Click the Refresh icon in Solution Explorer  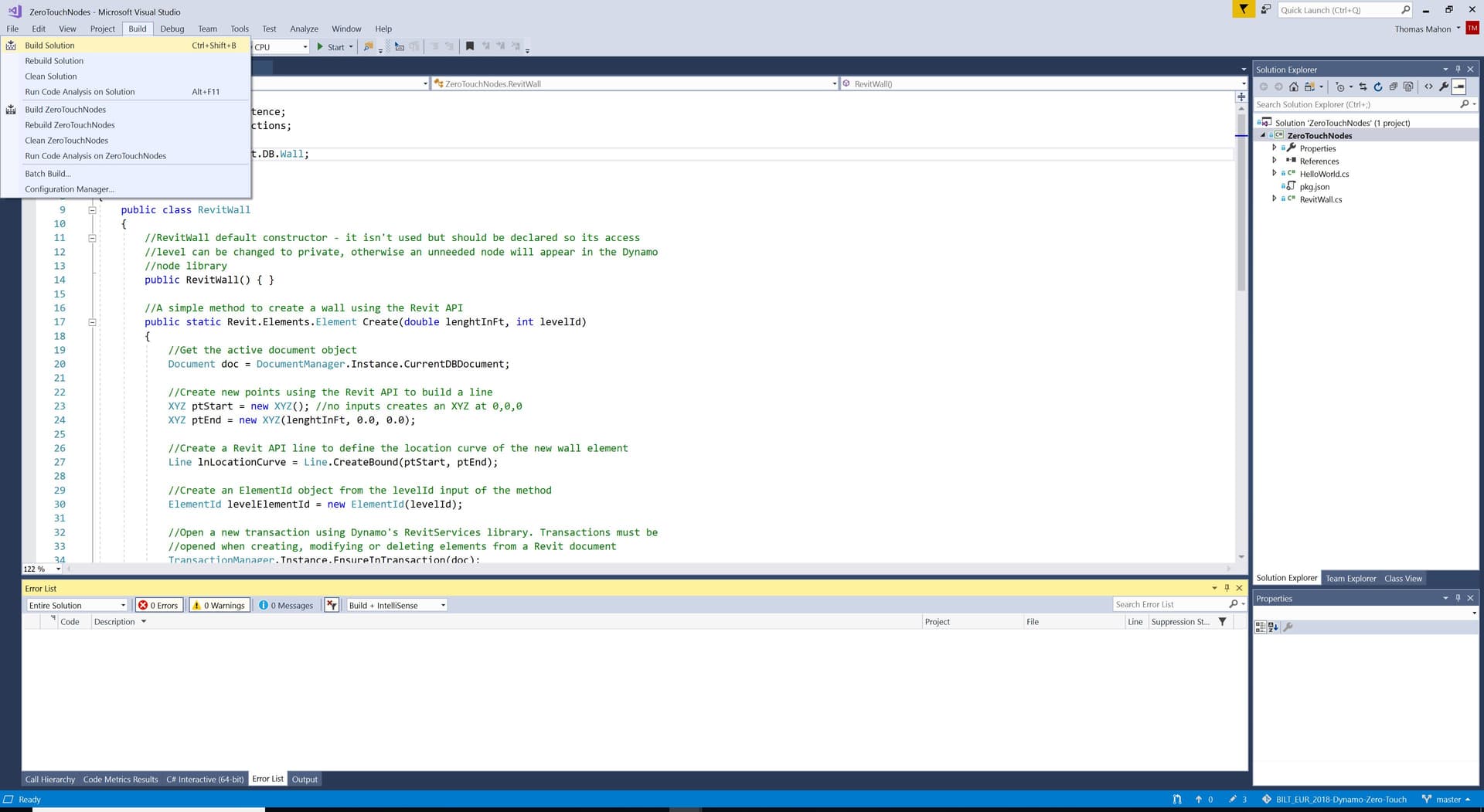pyautogui.click(x=1378, y=87)
